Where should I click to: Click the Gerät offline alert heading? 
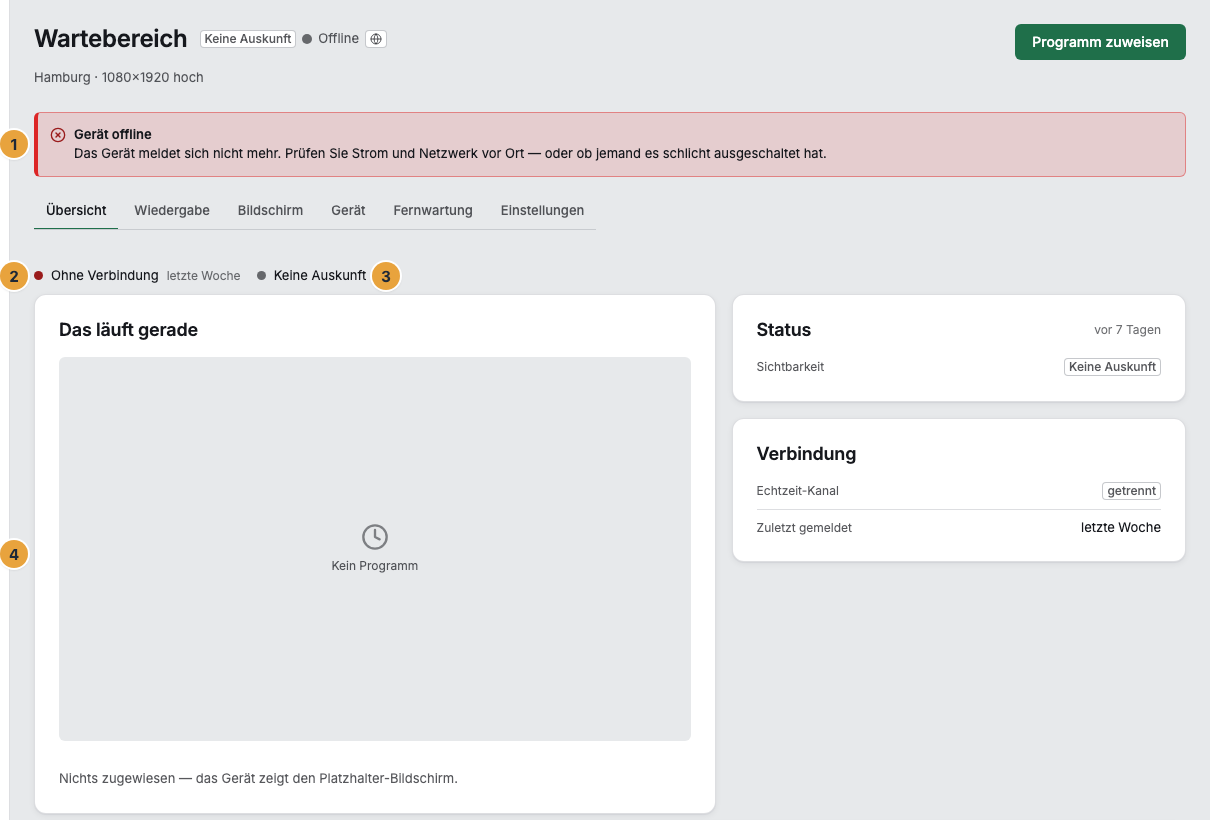tap(113, 134)
